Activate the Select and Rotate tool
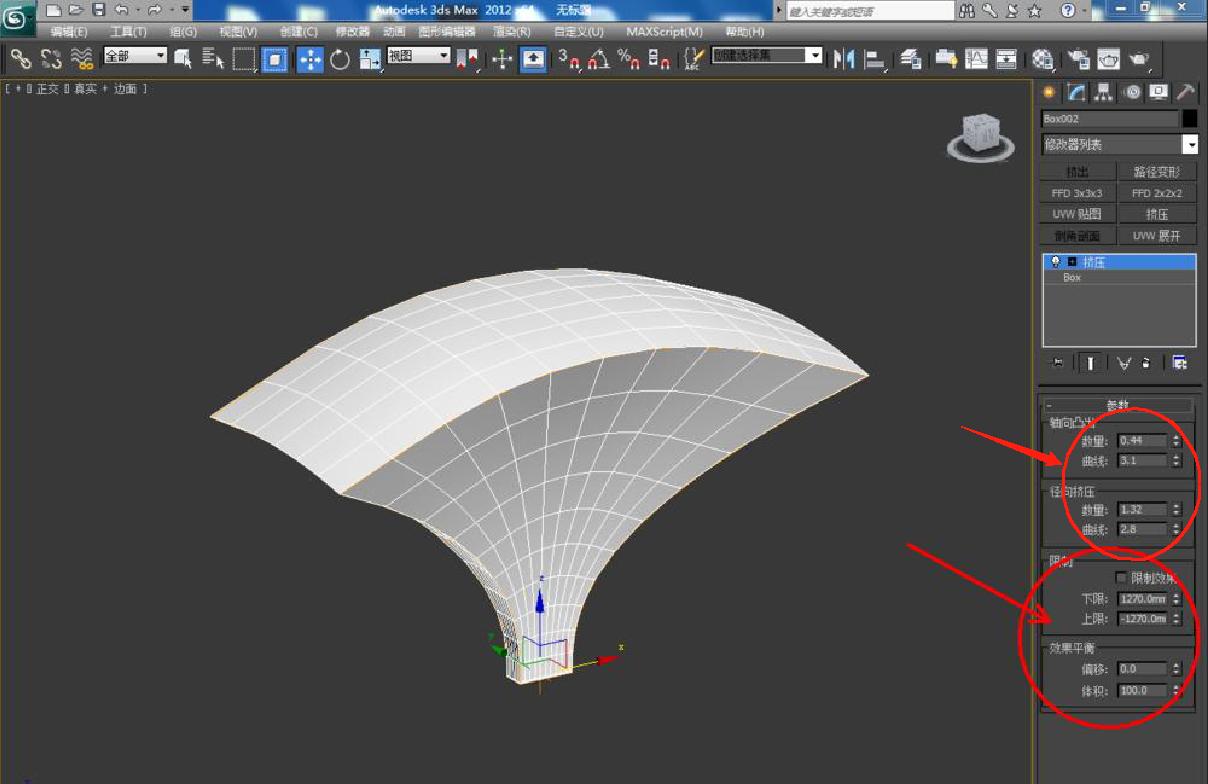 [x=342, y=58]
